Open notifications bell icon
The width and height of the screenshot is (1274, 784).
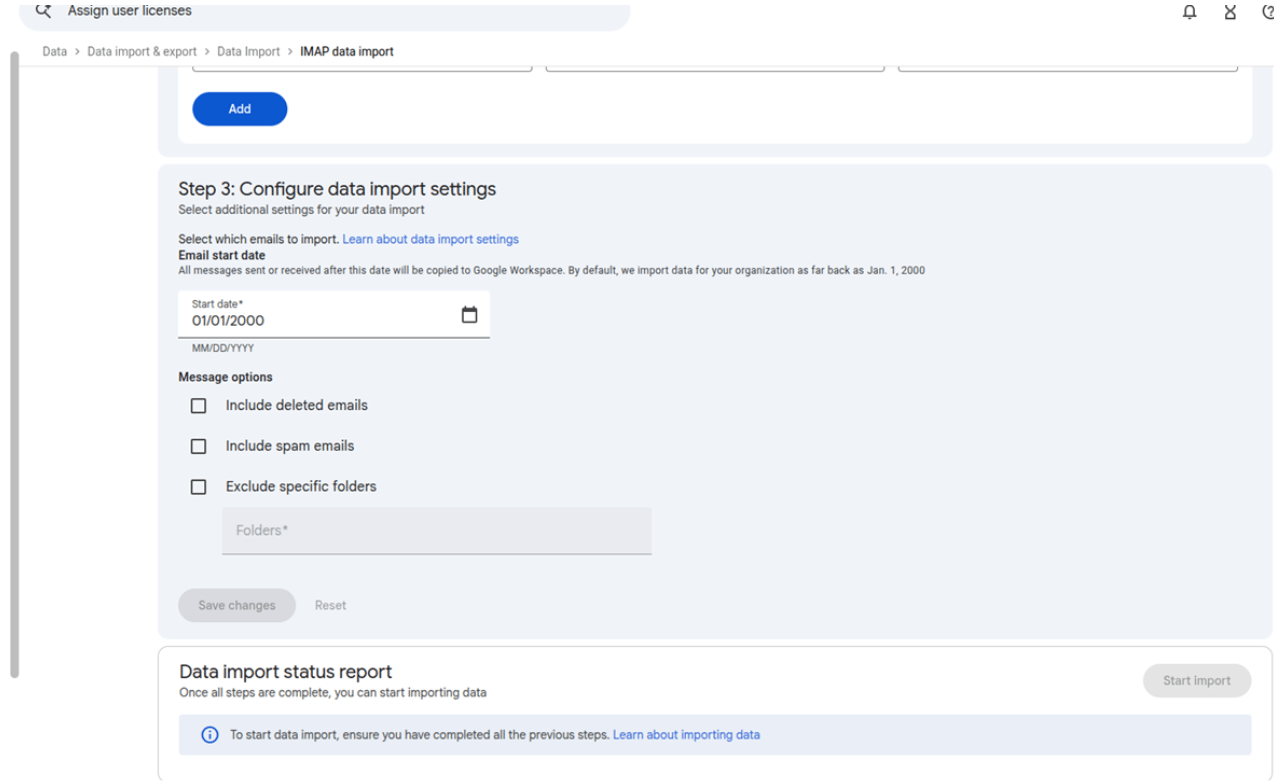point(1189,12)
